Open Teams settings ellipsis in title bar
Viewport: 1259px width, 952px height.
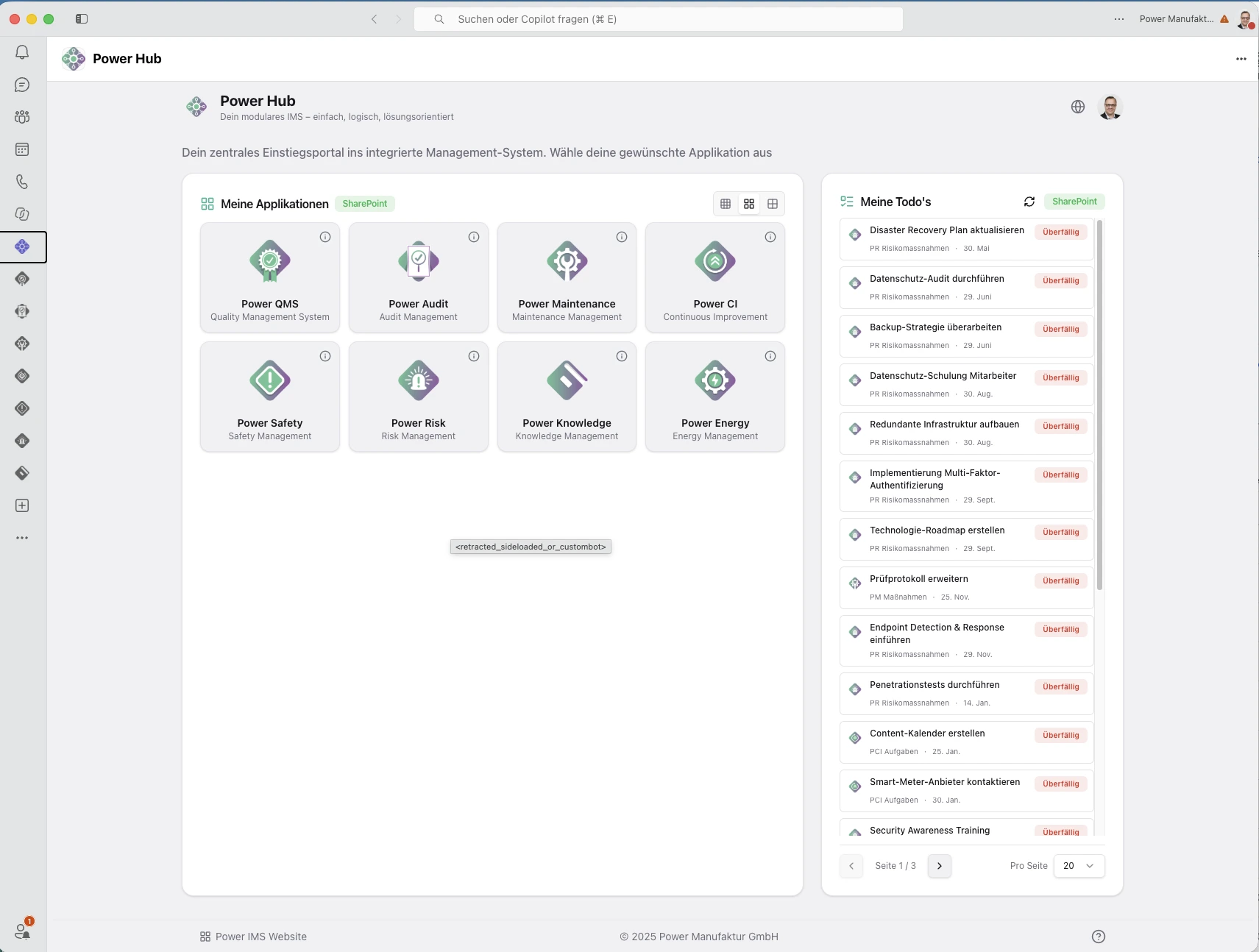[x=1119, y=19]
